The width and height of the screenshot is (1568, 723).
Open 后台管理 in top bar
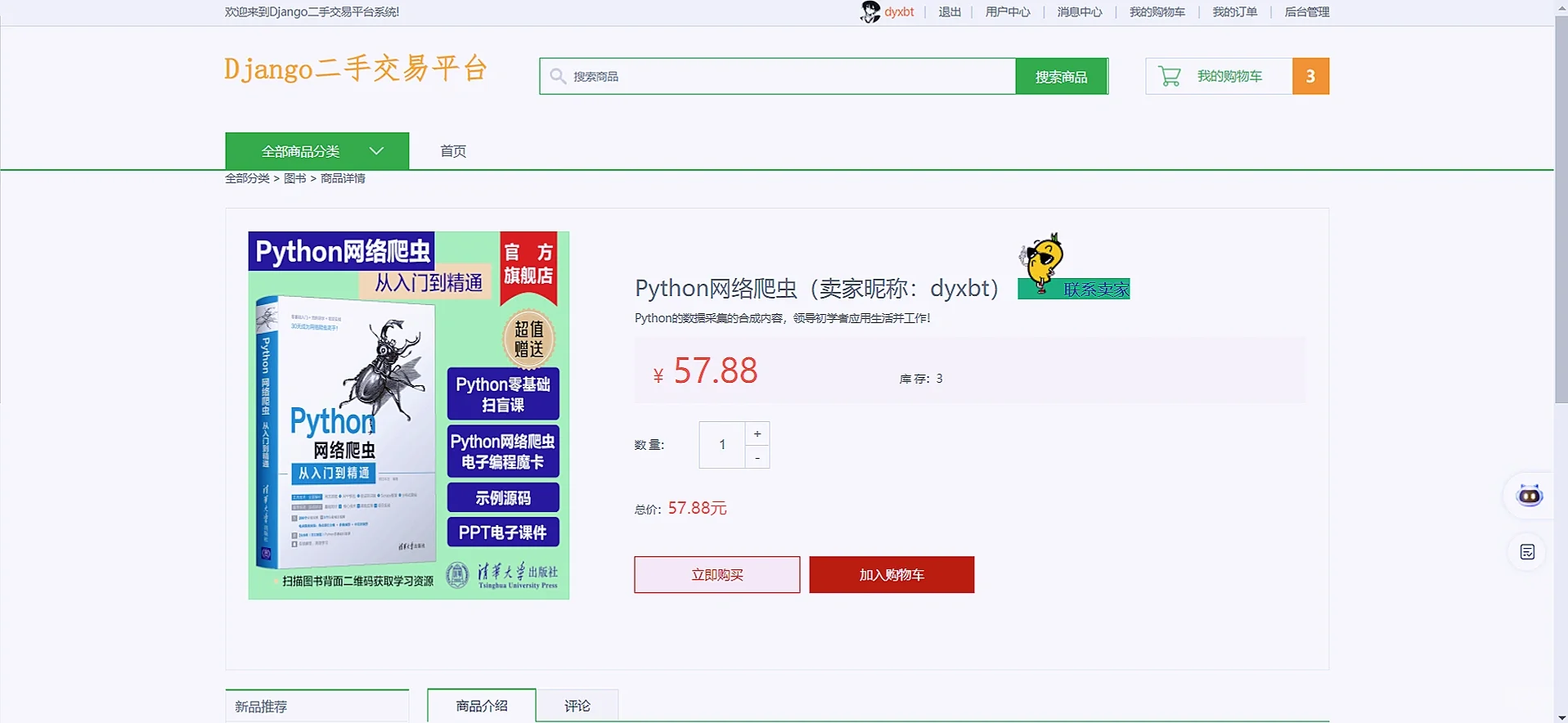(1307, 11)
